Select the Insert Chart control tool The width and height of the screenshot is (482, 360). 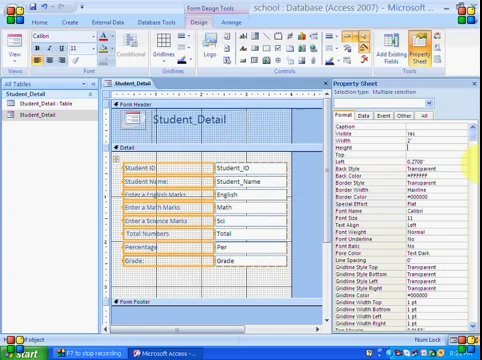(302, 36)
